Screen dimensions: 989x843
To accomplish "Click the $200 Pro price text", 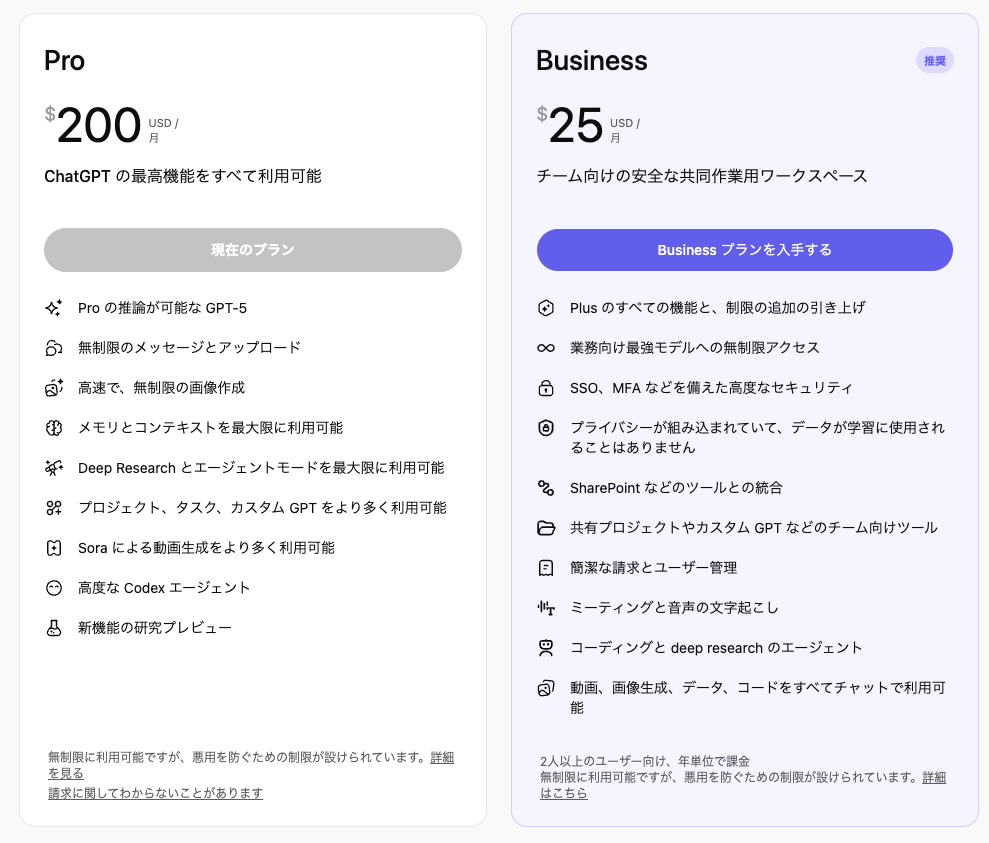I will pyautogui.click(x=98, y=126).
